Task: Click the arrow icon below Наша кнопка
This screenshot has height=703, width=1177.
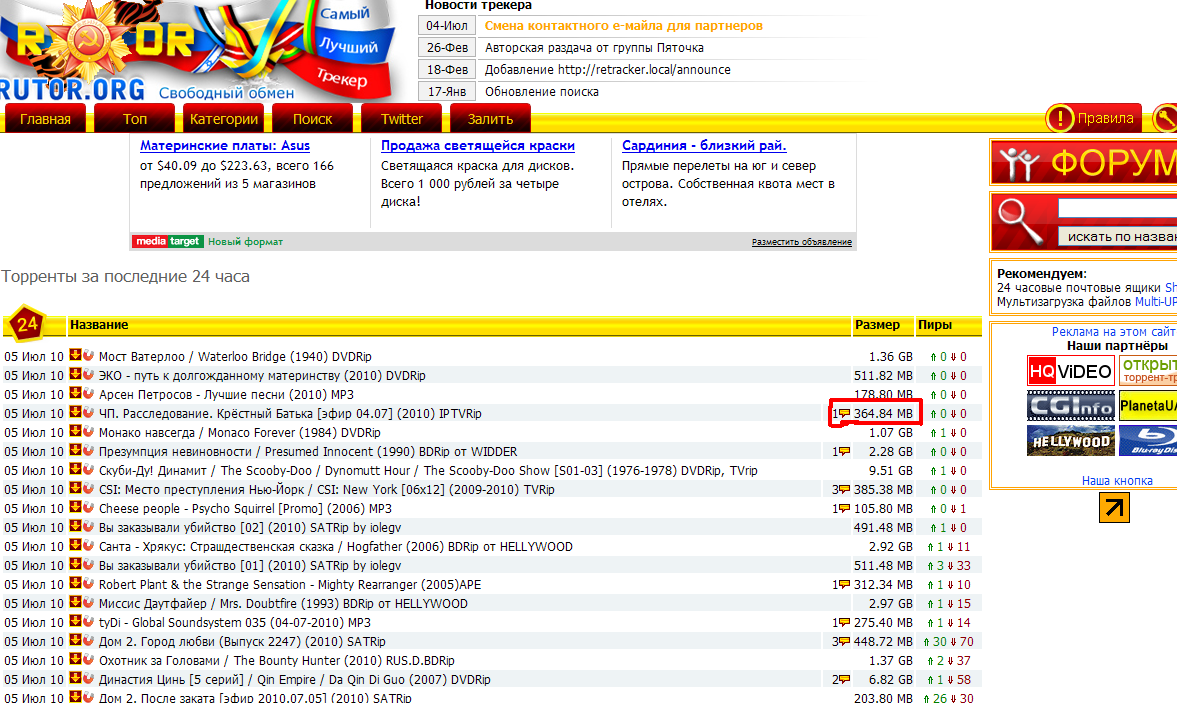Action: tap(1113, 508)
